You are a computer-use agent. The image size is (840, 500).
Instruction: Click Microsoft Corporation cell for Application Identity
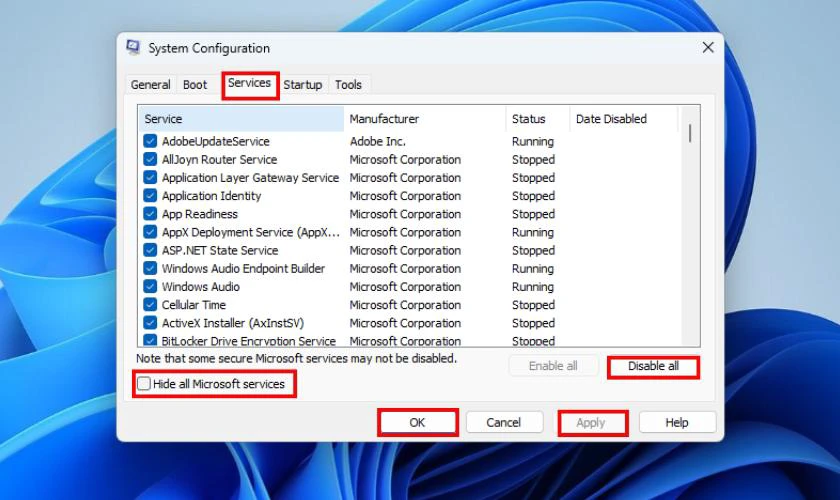point(405,196)
